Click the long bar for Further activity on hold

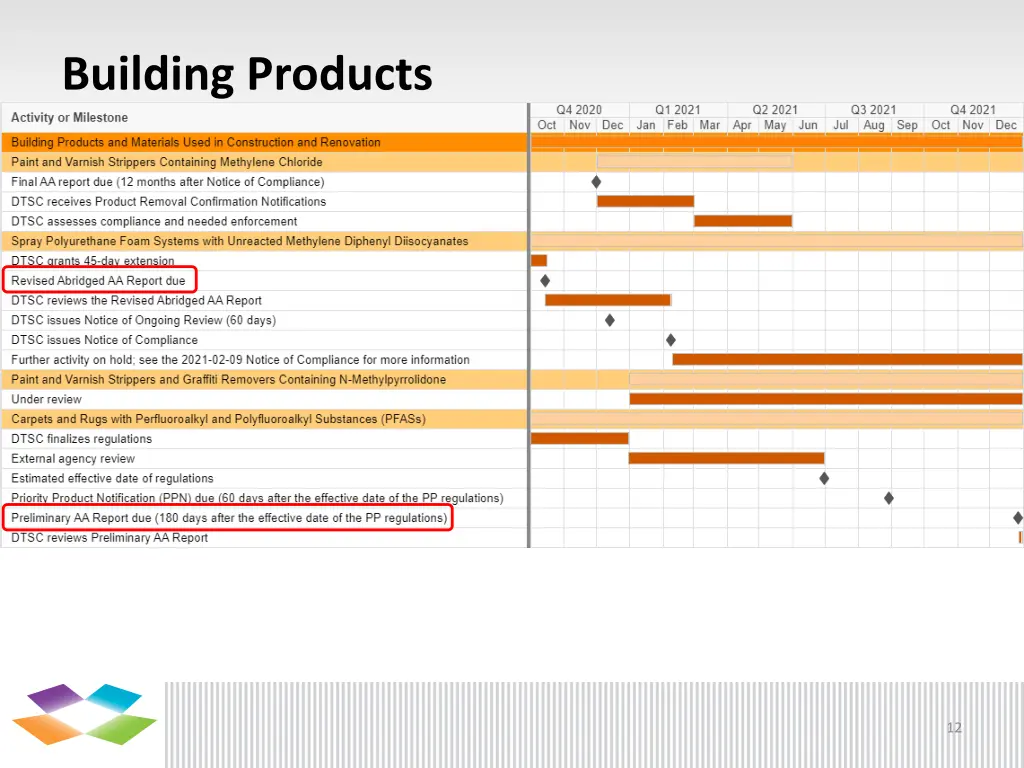point(848,359)
